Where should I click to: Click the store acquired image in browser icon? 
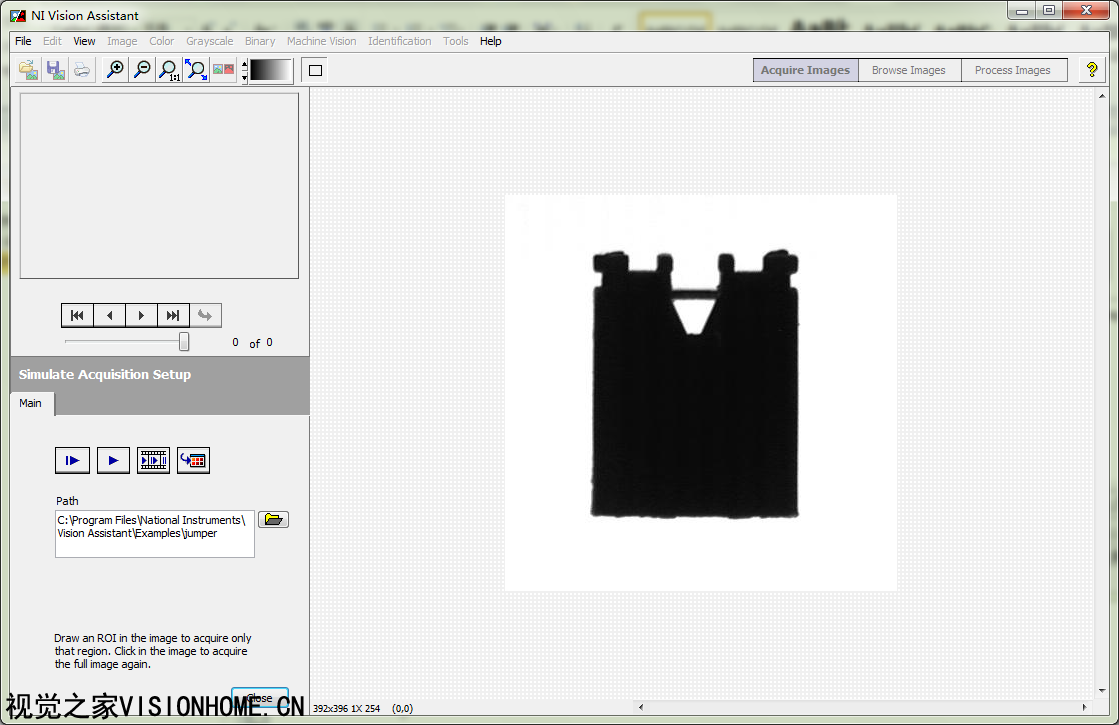coord(193,460)
